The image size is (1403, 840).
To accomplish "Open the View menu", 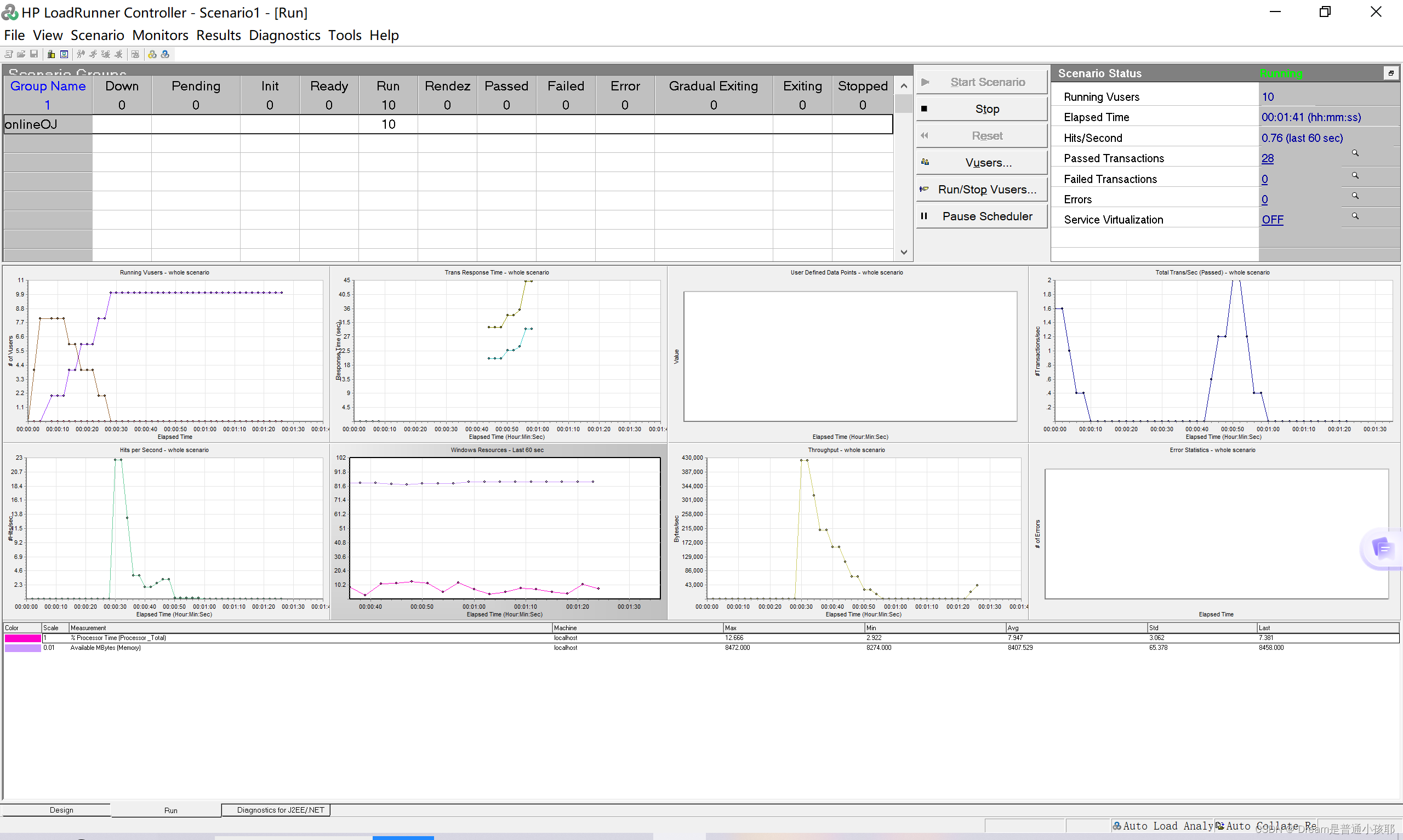I will [48, 35].
